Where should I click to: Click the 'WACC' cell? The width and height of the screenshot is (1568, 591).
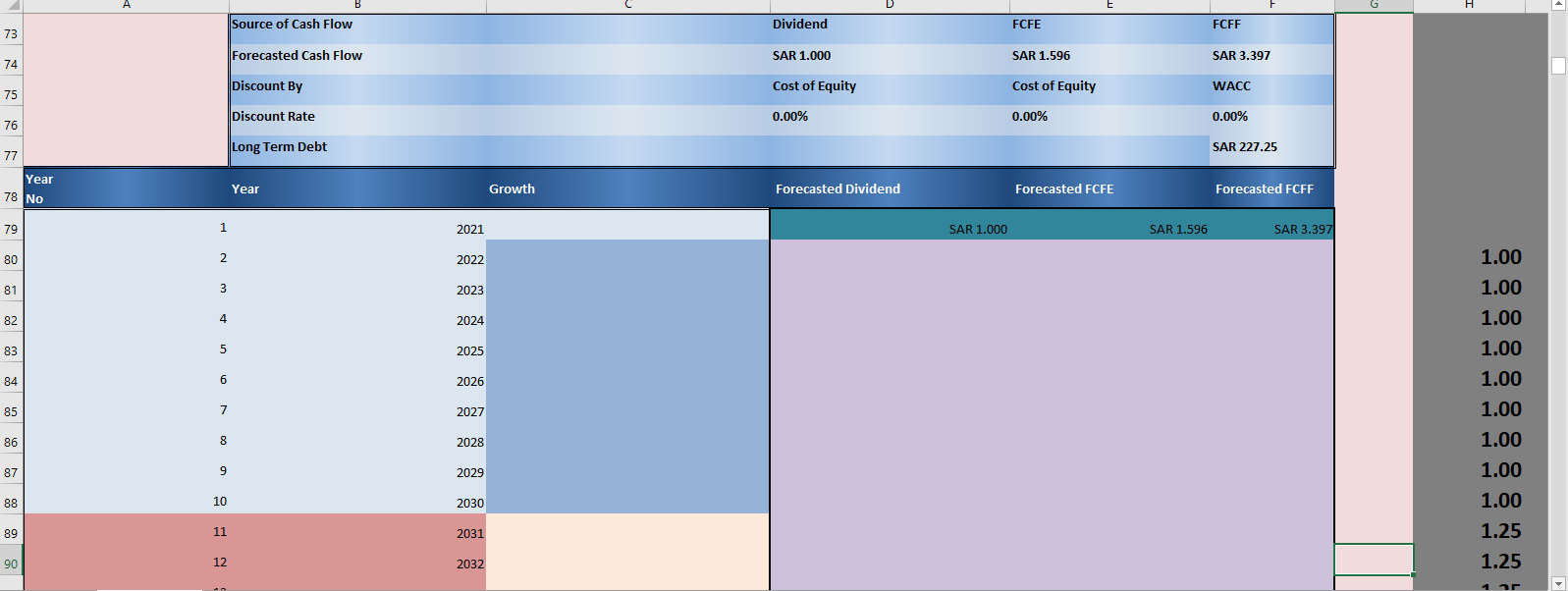click(1271, 89)
